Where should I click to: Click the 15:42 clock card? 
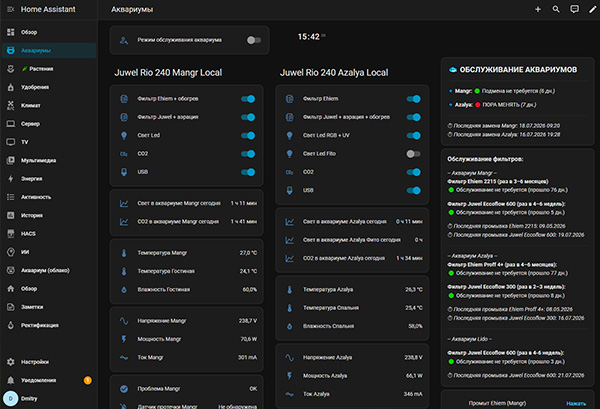[311, 37]
